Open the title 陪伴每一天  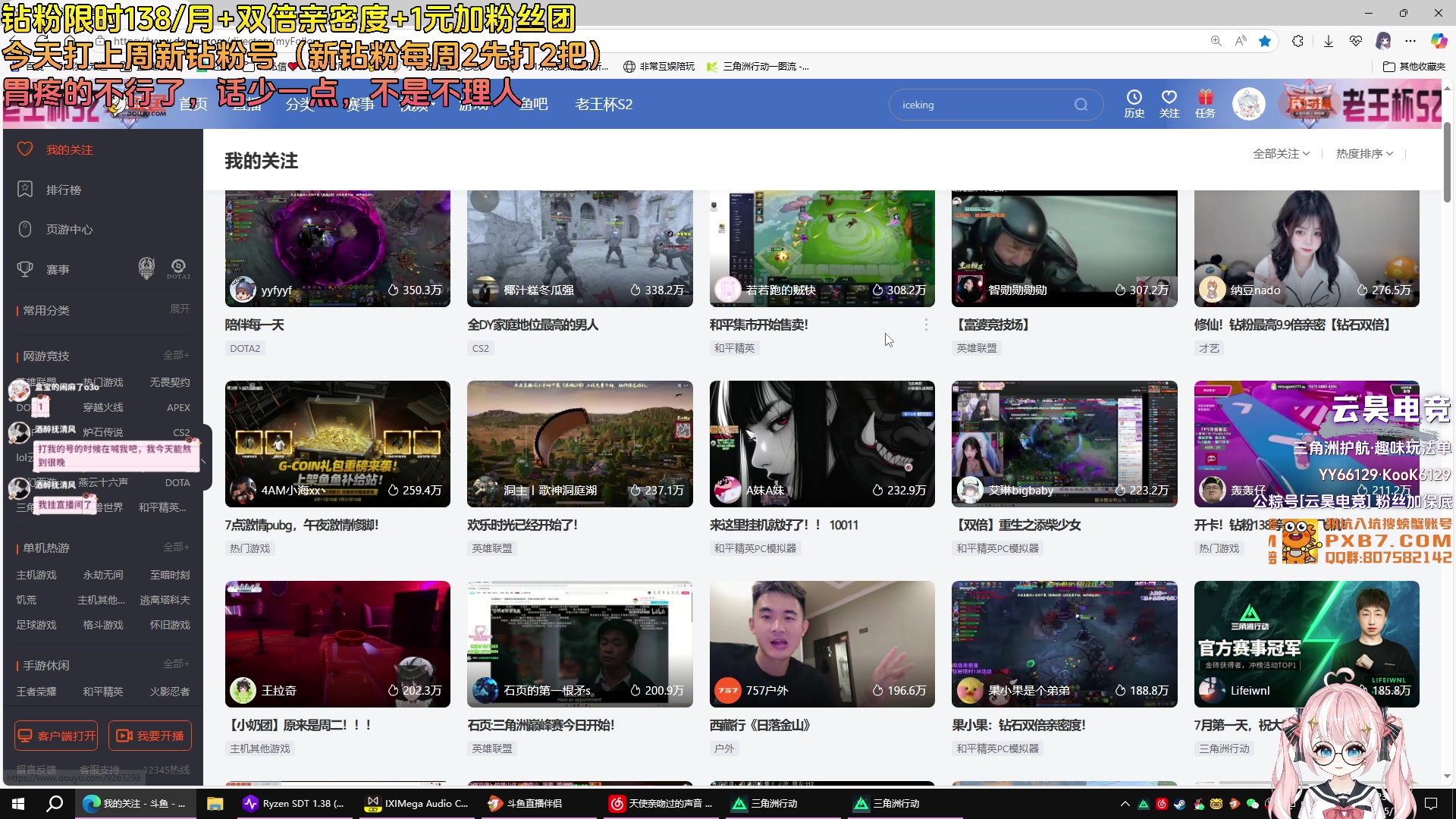pos(255,325)
